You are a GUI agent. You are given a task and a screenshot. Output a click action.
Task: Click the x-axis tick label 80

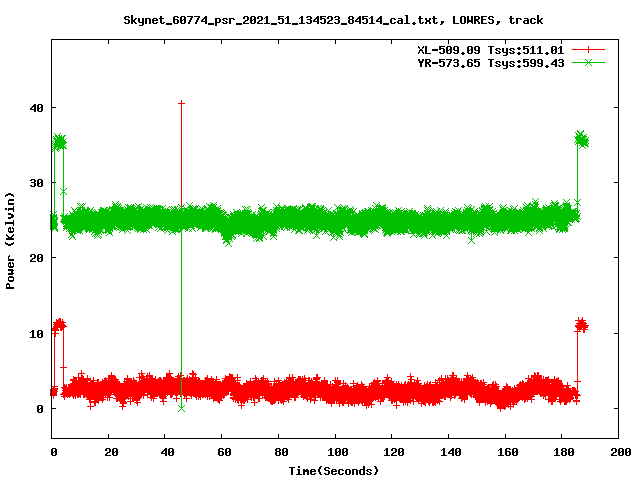(281, 452)
